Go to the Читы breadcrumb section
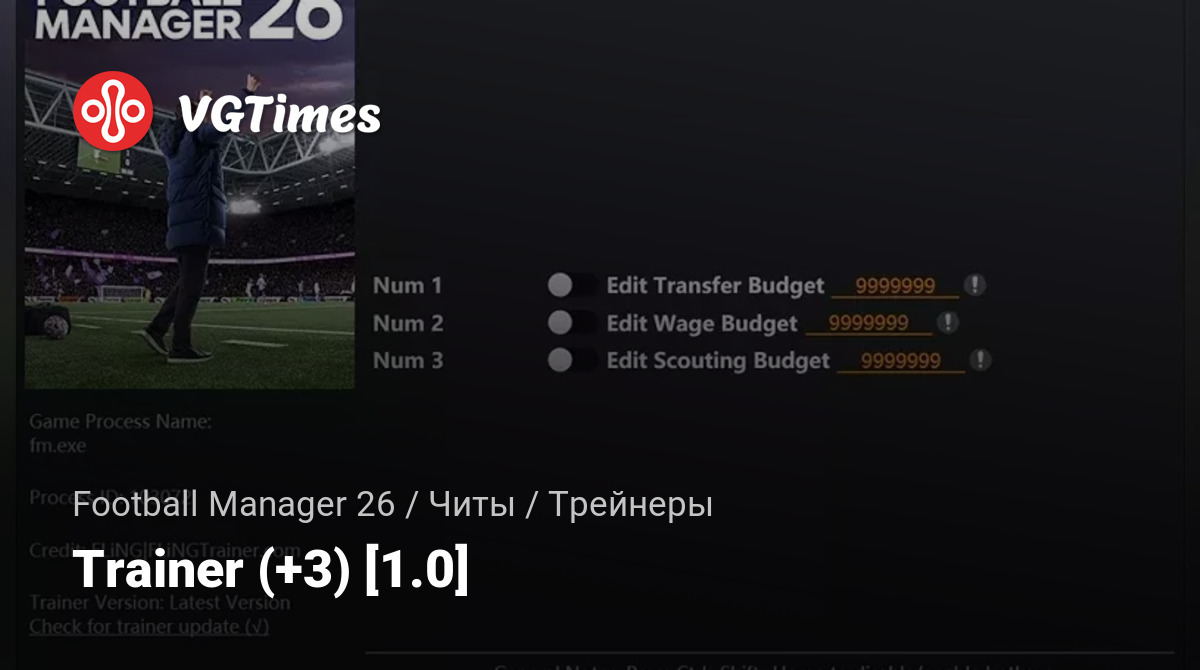This screenshot has height=670, width=1200. [x=472, y=504]
